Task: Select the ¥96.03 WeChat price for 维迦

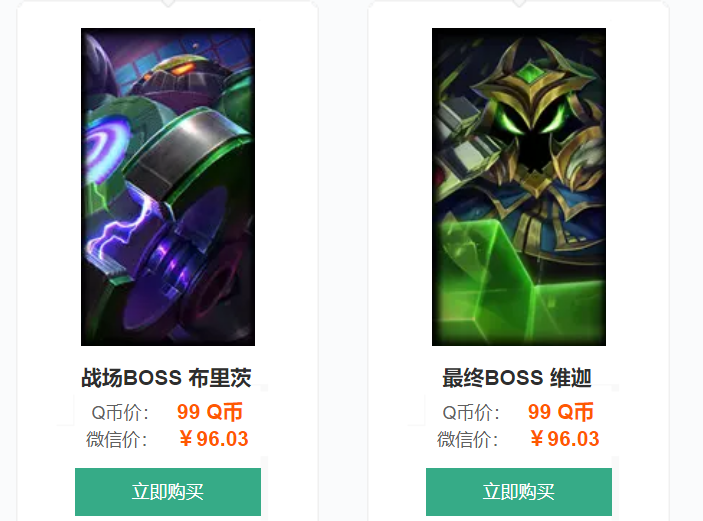Action: [564, 439]
